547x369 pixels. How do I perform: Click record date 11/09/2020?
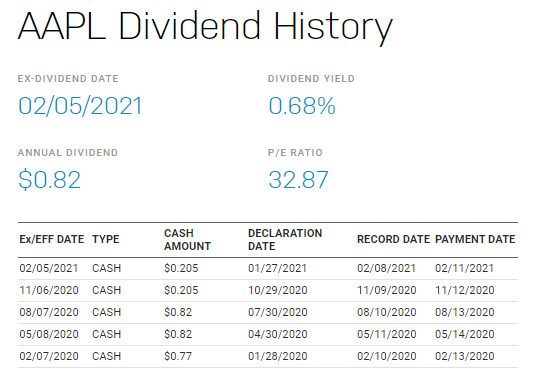click(x=387, y=290)
